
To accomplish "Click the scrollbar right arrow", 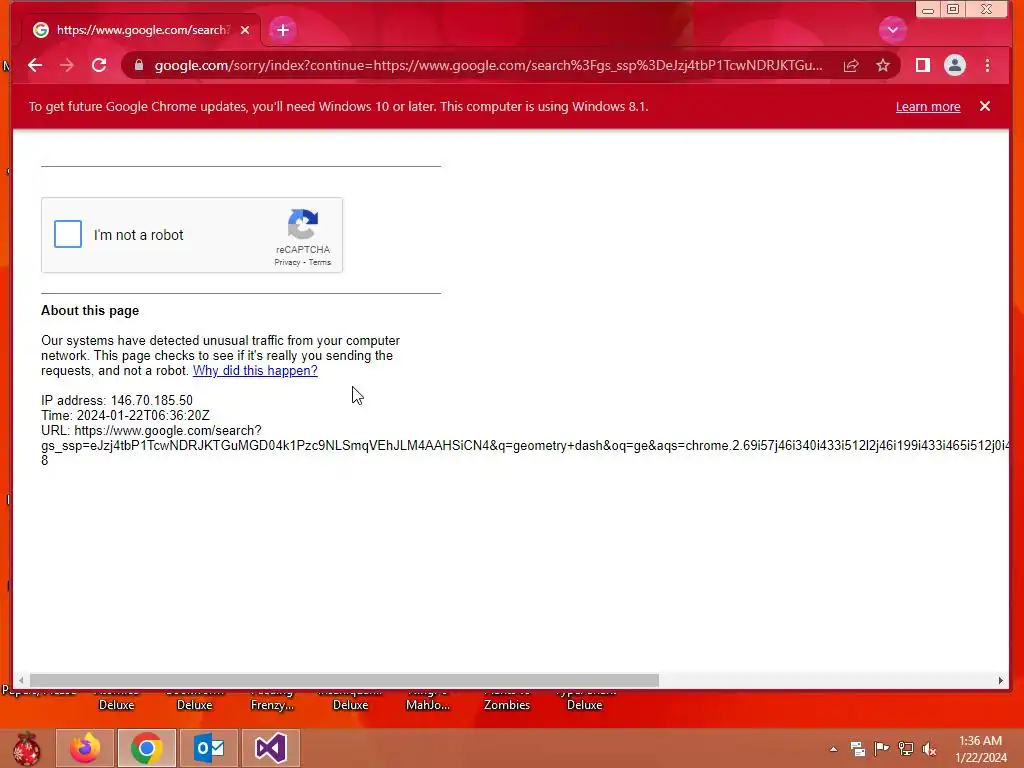I will click(1000, 680).
